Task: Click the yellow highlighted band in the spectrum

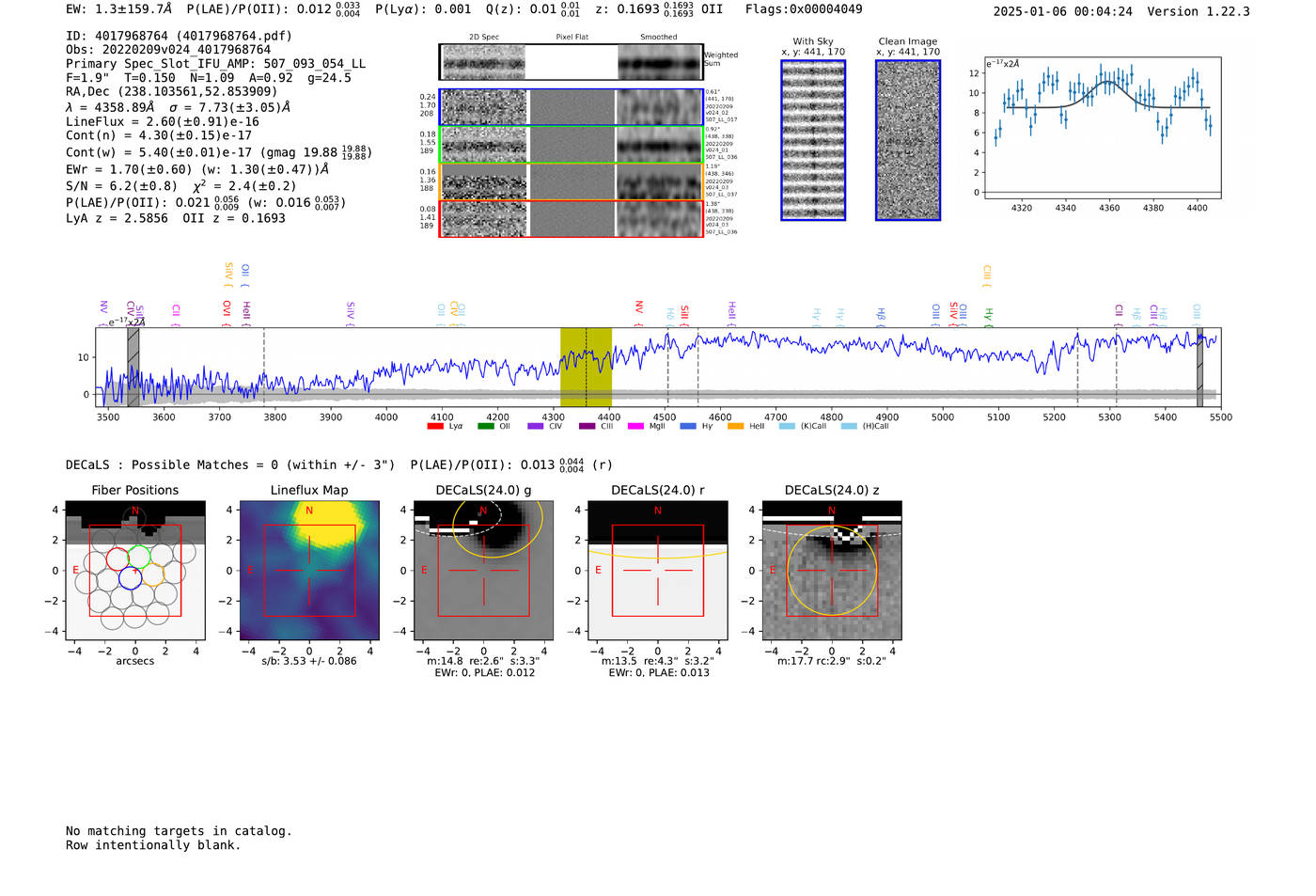Action: (586, 367)
